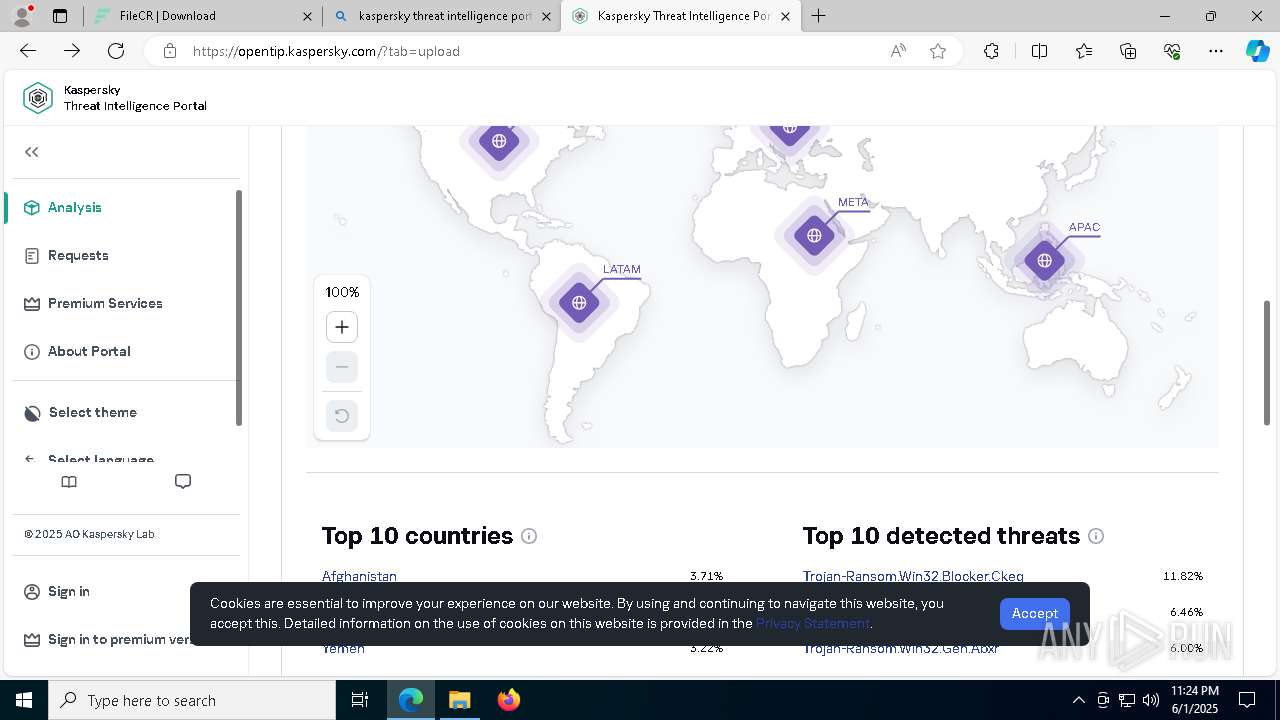
Task: Add page to favorites star
Action: (x=938, y=51)
